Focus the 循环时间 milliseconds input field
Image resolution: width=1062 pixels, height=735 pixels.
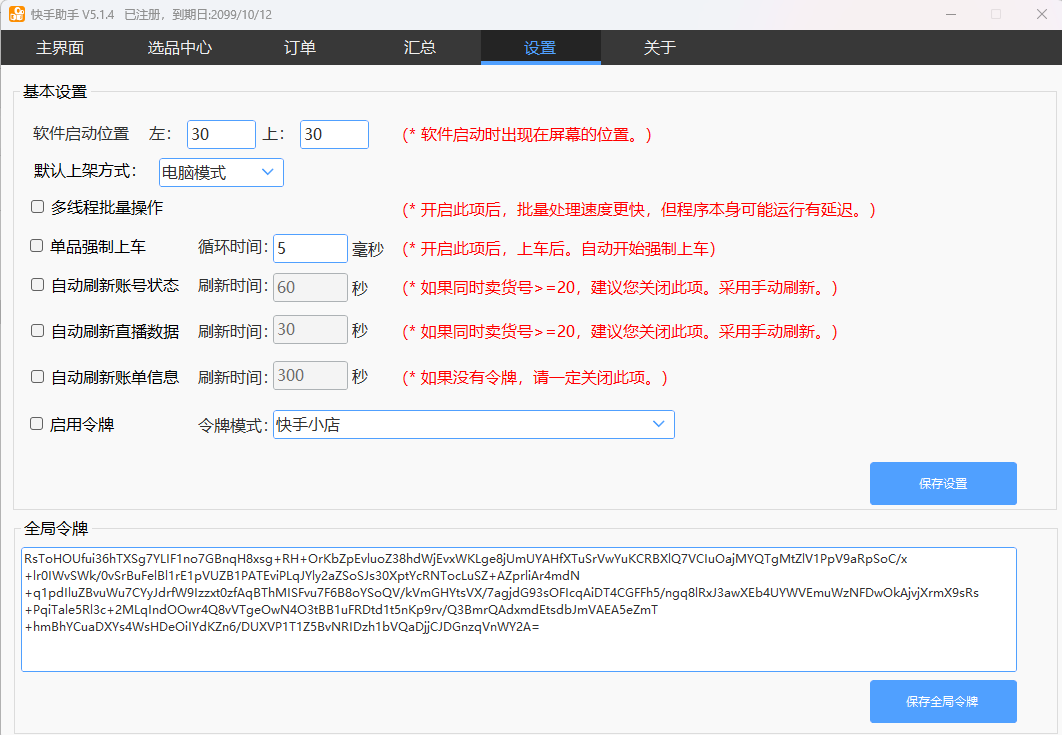[310, 248]
